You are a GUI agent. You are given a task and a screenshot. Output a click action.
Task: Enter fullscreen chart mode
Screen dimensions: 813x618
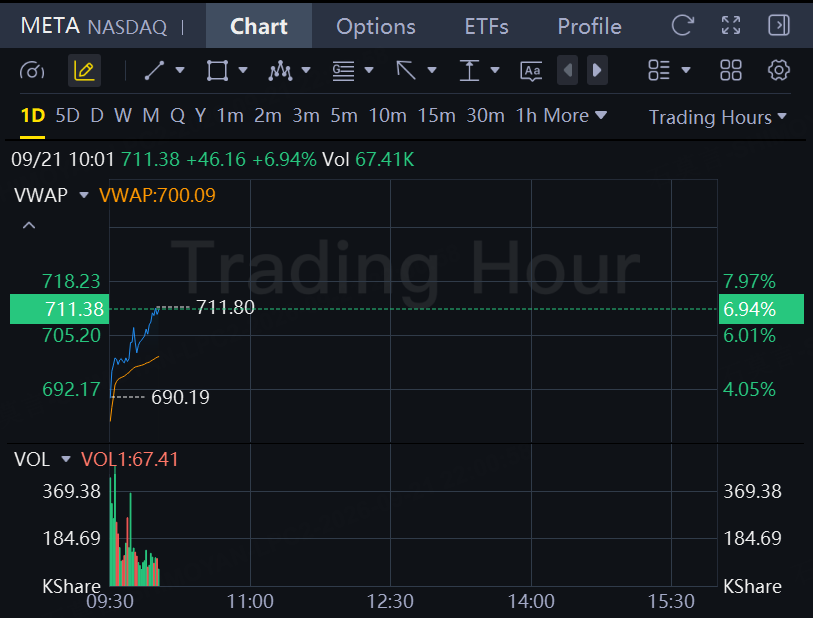pos(731,25)
